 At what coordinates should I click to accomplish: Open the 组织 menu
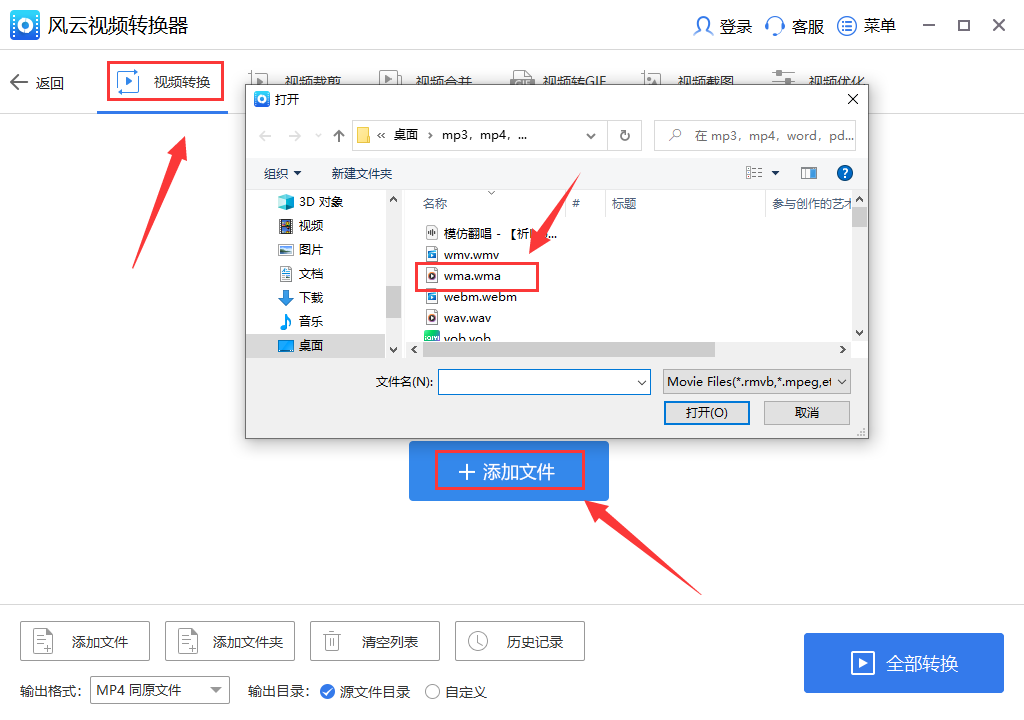coord(282,173)
